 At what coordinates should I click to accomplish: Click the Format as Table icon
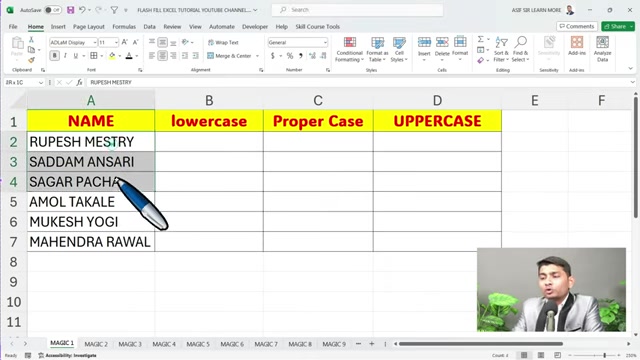377,42
